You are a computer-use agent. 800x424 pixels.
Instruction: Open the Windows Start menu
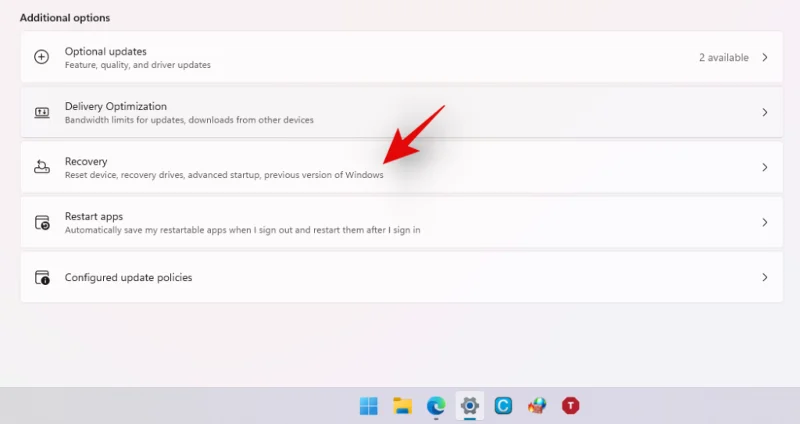coord(368,406)
